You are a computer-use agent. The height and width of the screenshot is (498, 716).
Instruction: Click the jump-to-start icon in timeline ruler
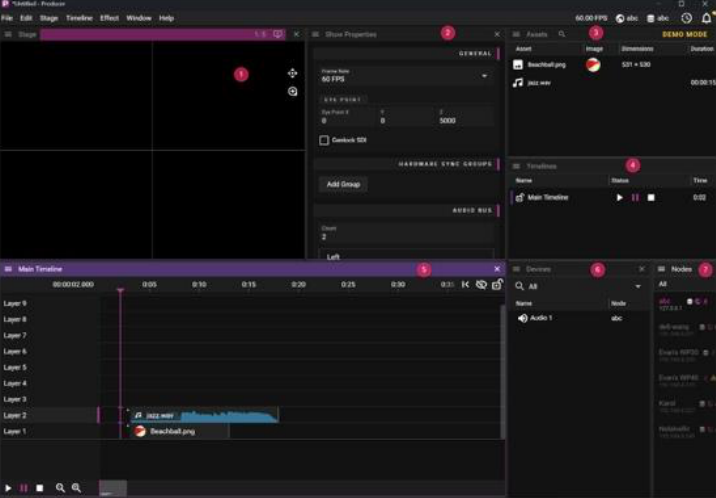[465, 284]
